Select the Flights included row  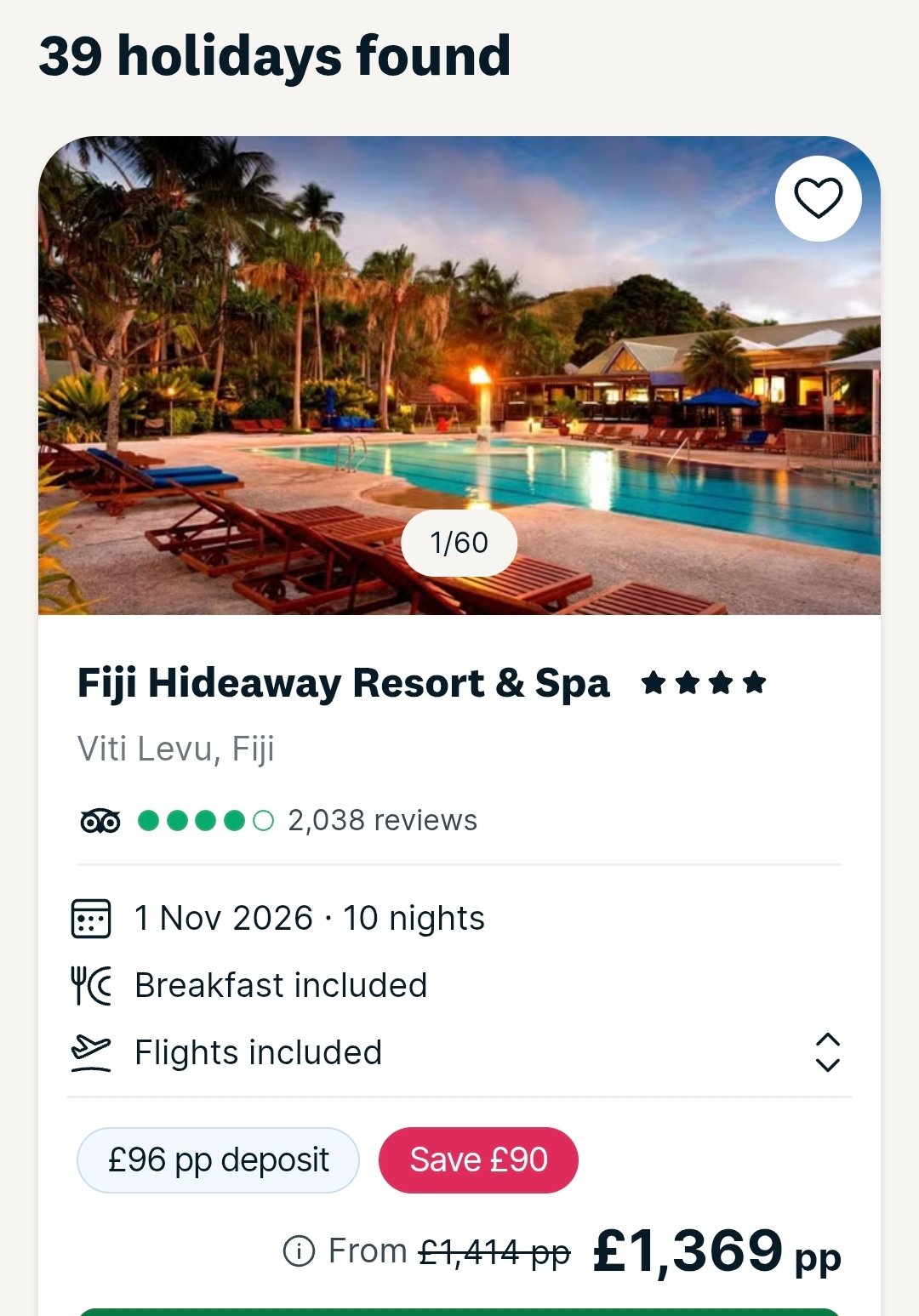258,1052
